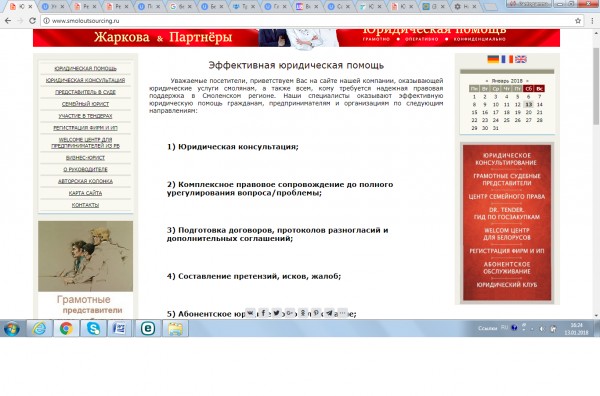600x396 pixels.
Task: Open 'Юридическая консультация' sidebar menu link
Action: tap(85, 80)
